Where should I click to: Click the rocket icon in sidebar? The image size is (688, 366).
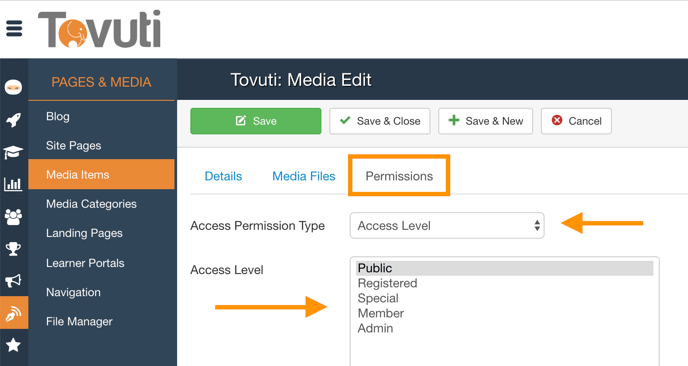[x=14, y=119]
